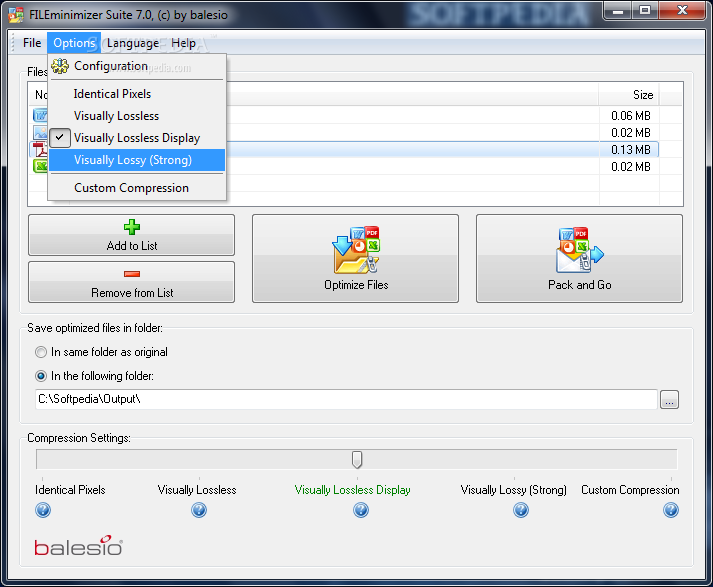Choose Visually Lossy (Strong) menu entry

[136, 160]
